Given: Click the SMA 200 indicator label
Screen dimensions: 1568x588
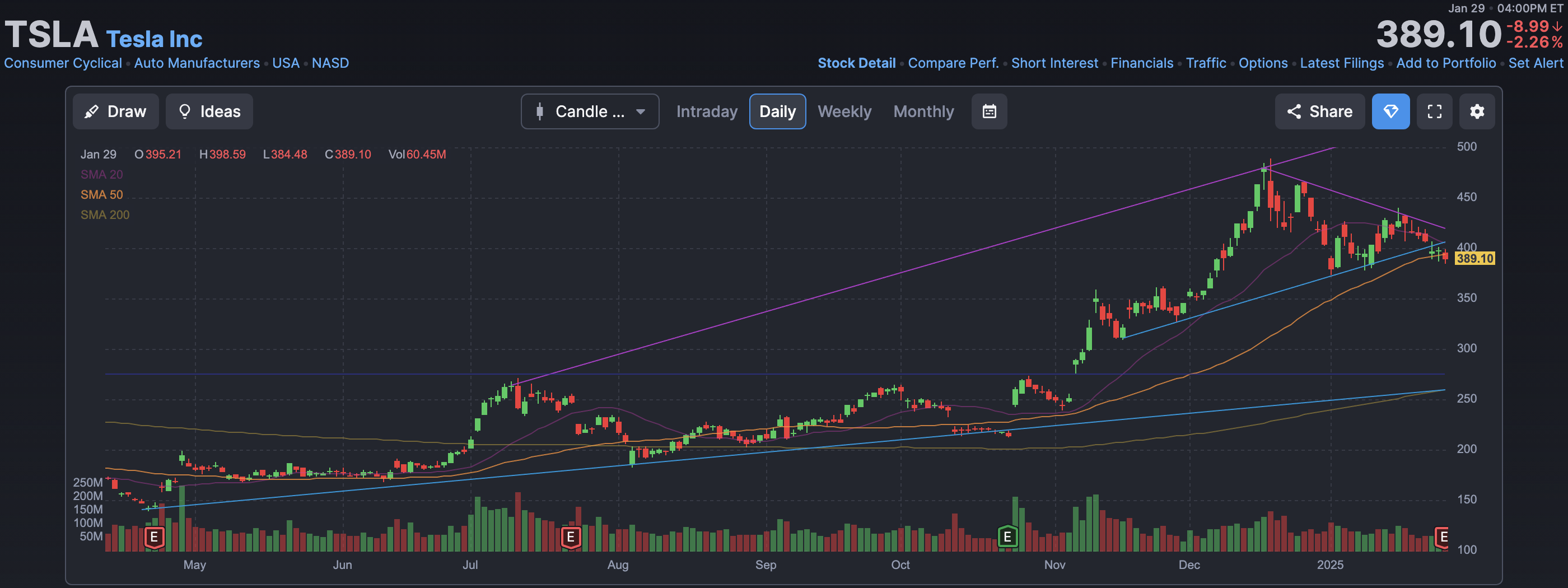Looking at the screenshot, I should pyautogui.click(x=105, y=214).
